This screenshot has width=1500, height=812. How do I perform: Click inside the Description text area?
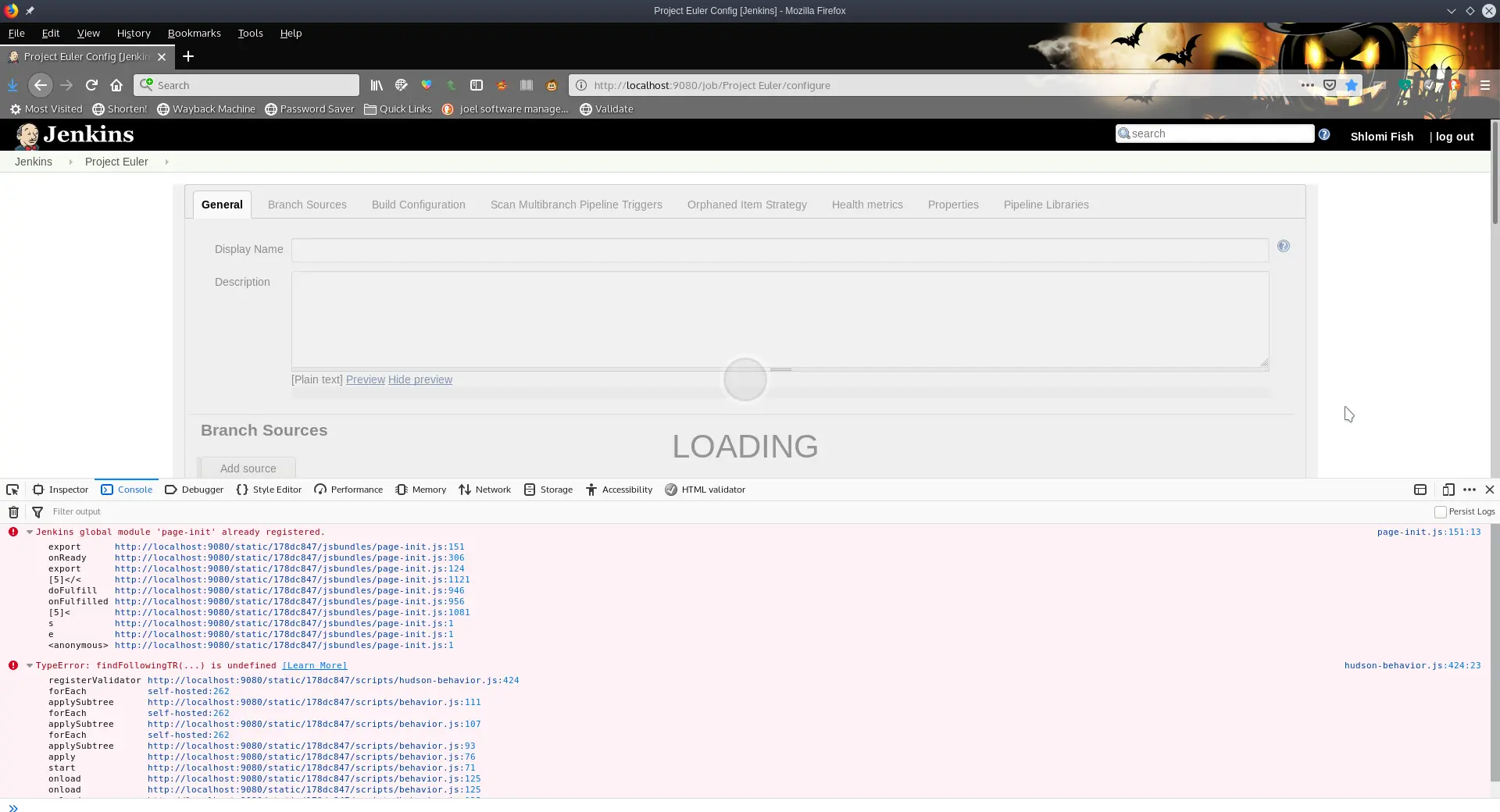click(780, 319)
